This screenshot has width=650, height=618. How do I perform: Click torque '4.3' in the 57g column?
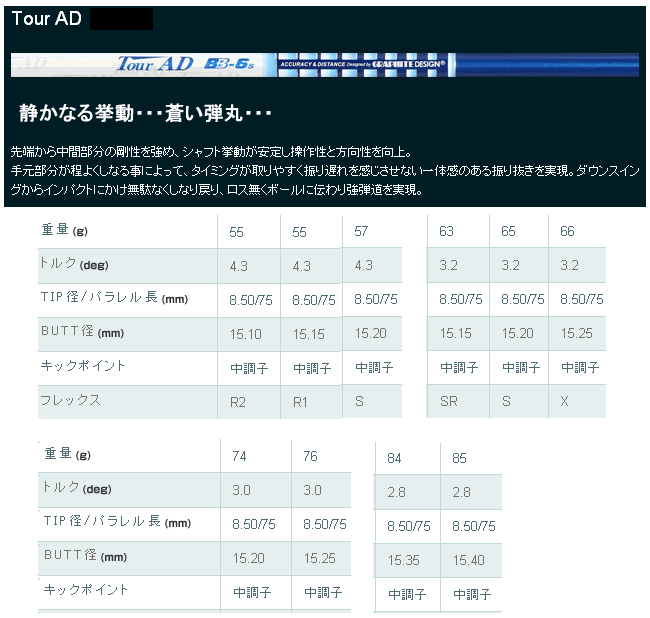pos(364,265)
